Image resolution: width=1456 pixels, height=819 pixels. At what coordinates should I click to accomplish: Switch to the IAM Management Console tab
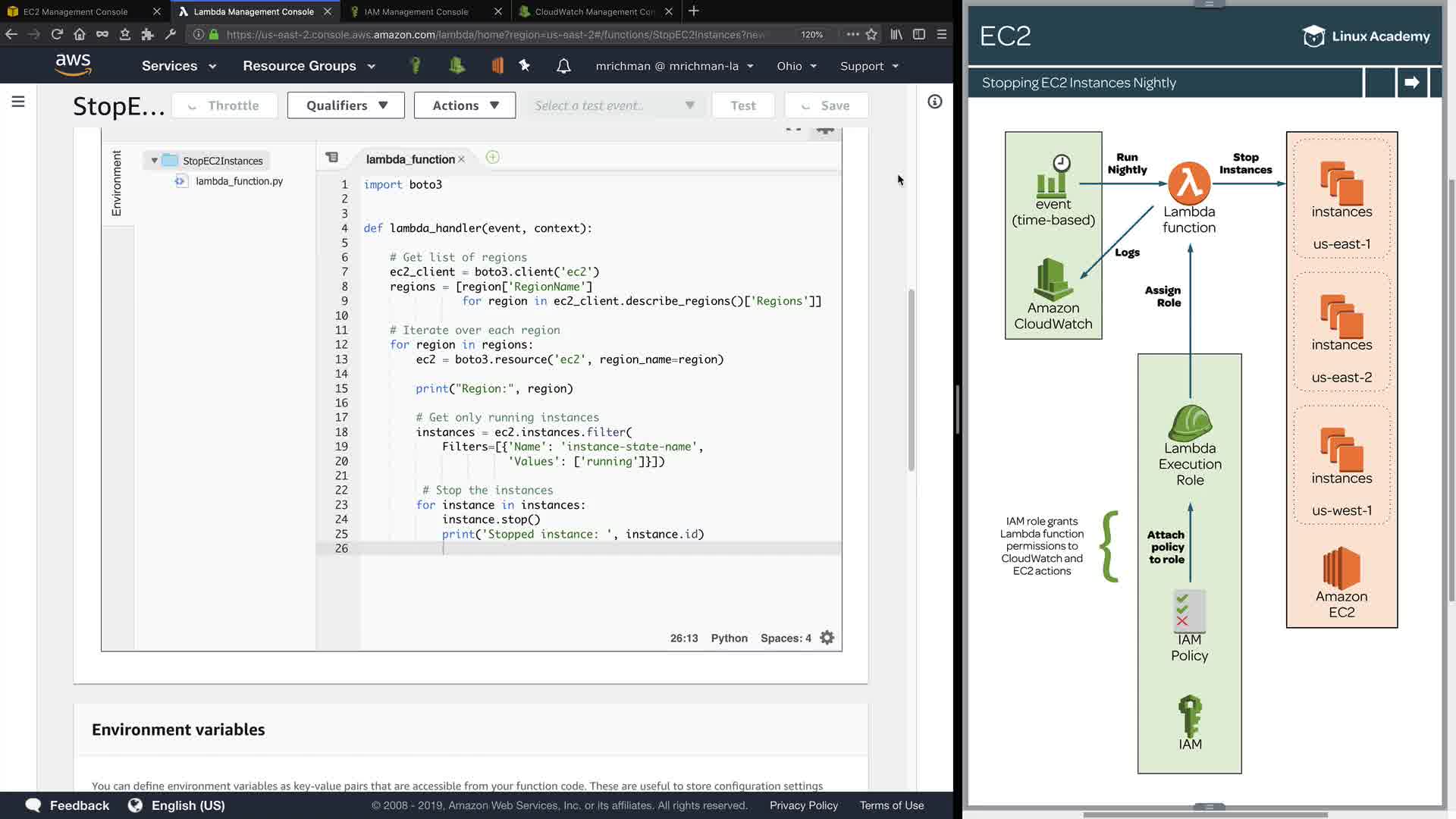click(x=416, y=11)
